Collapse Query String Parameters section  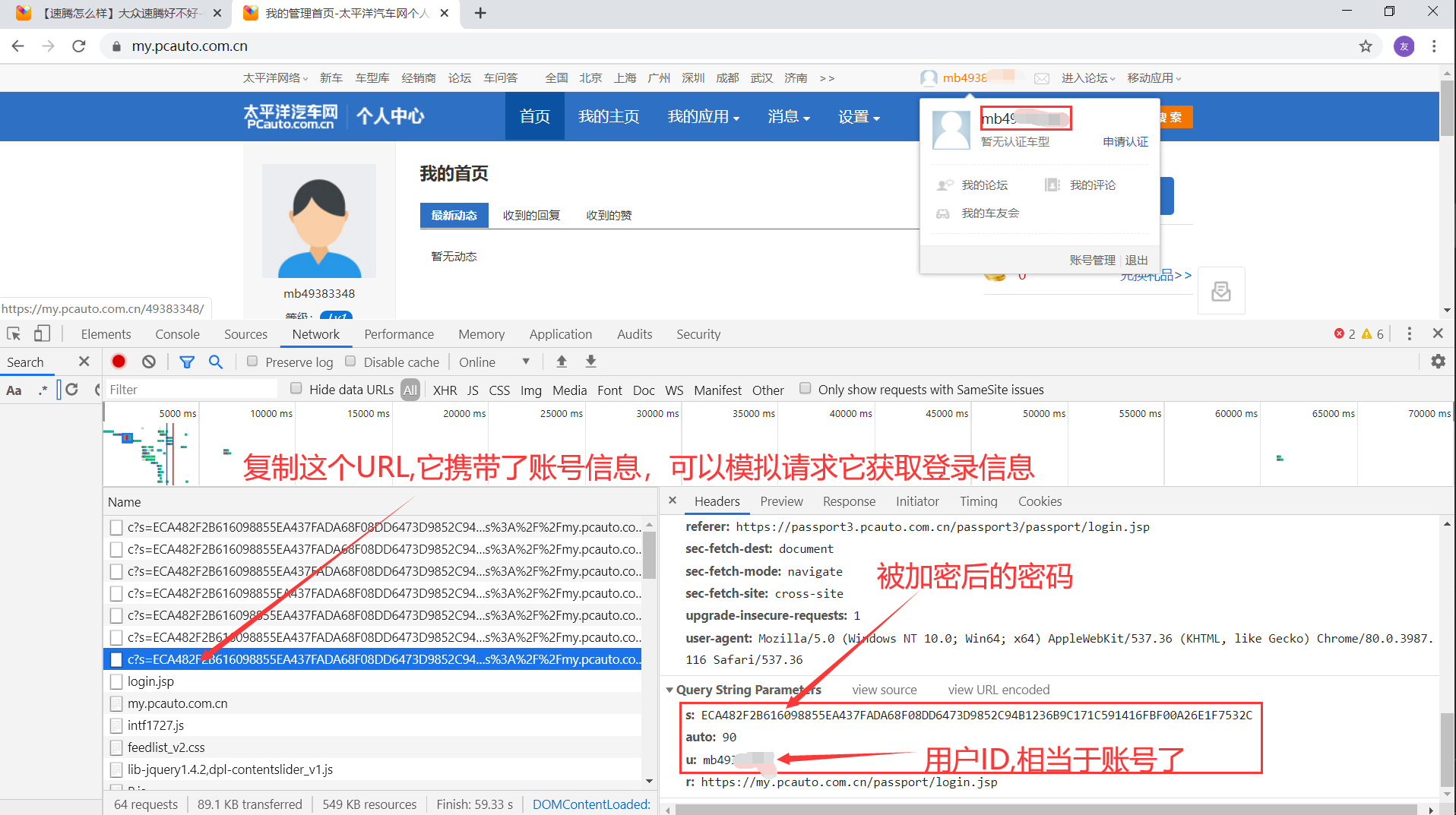tap(669, 690)
